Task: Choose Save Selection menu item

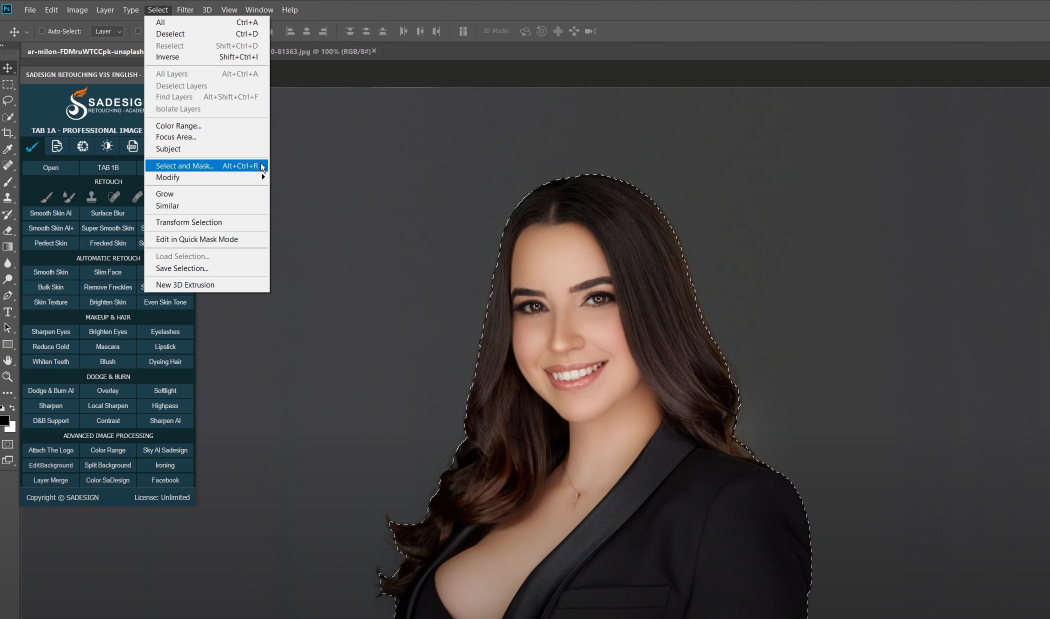Action: tap(207, 268)
